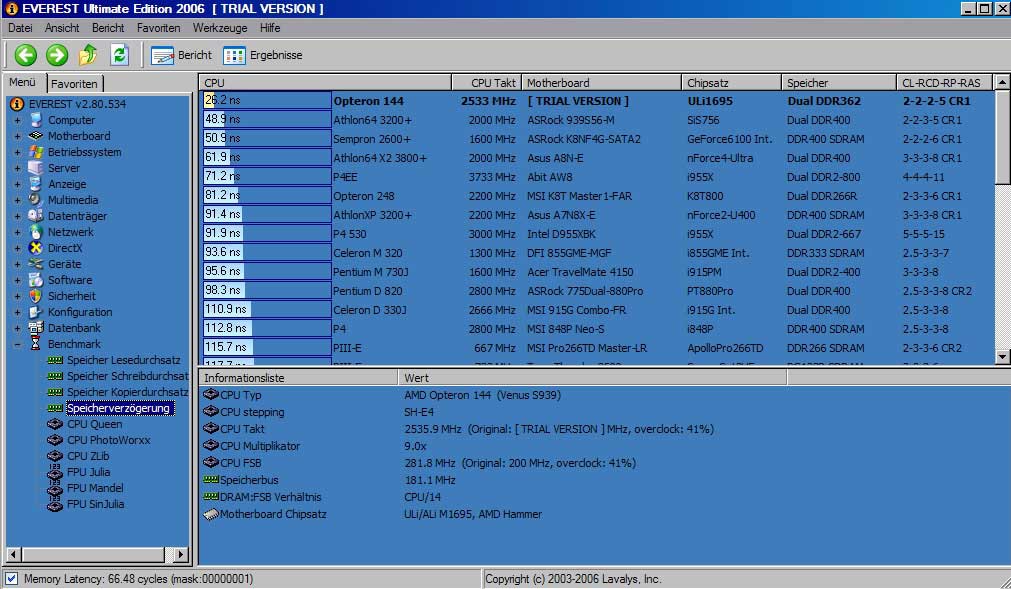This screenshot has height=589, width=1011.
Task: Open the Bericht toolbar button
Action: coord(181,55)
